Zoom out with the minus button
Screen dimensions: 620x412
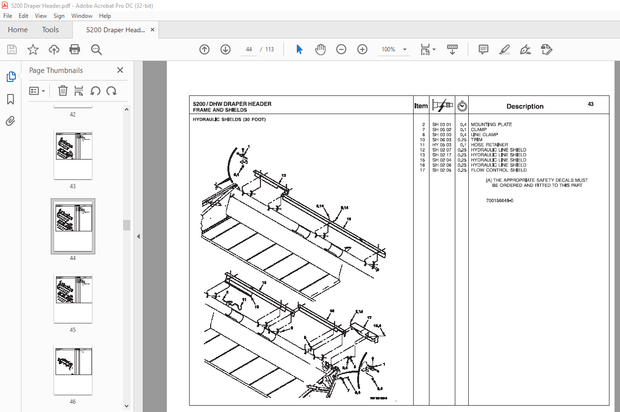click(341, 49)
